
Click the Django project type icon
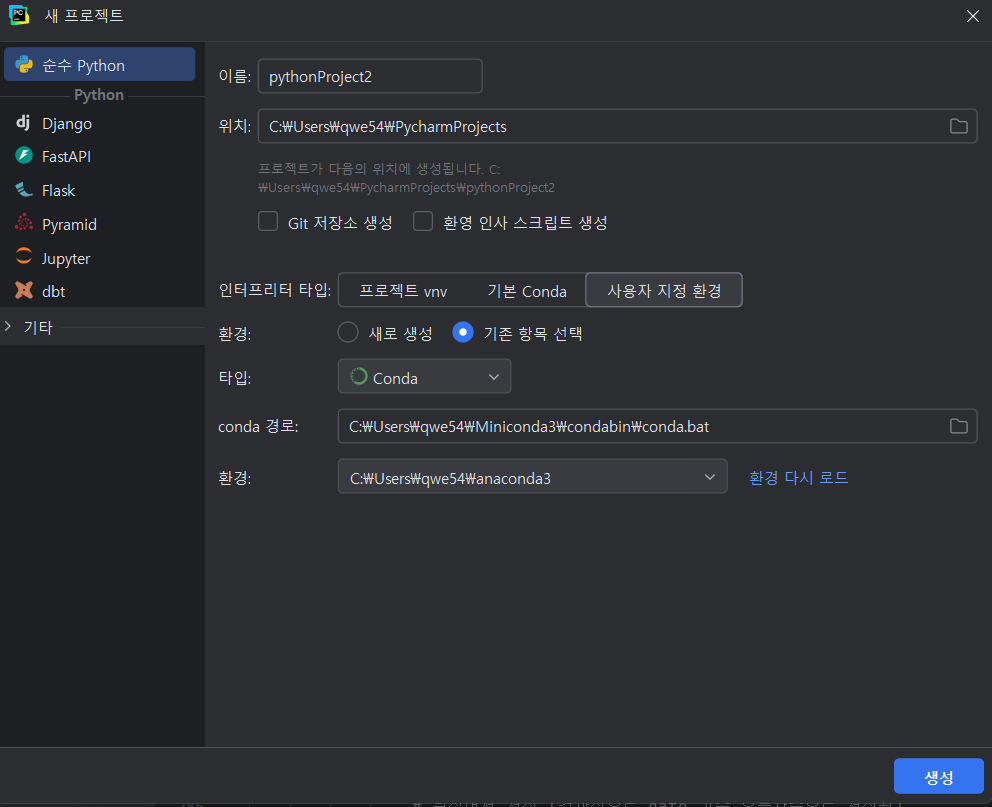[23, 123]
